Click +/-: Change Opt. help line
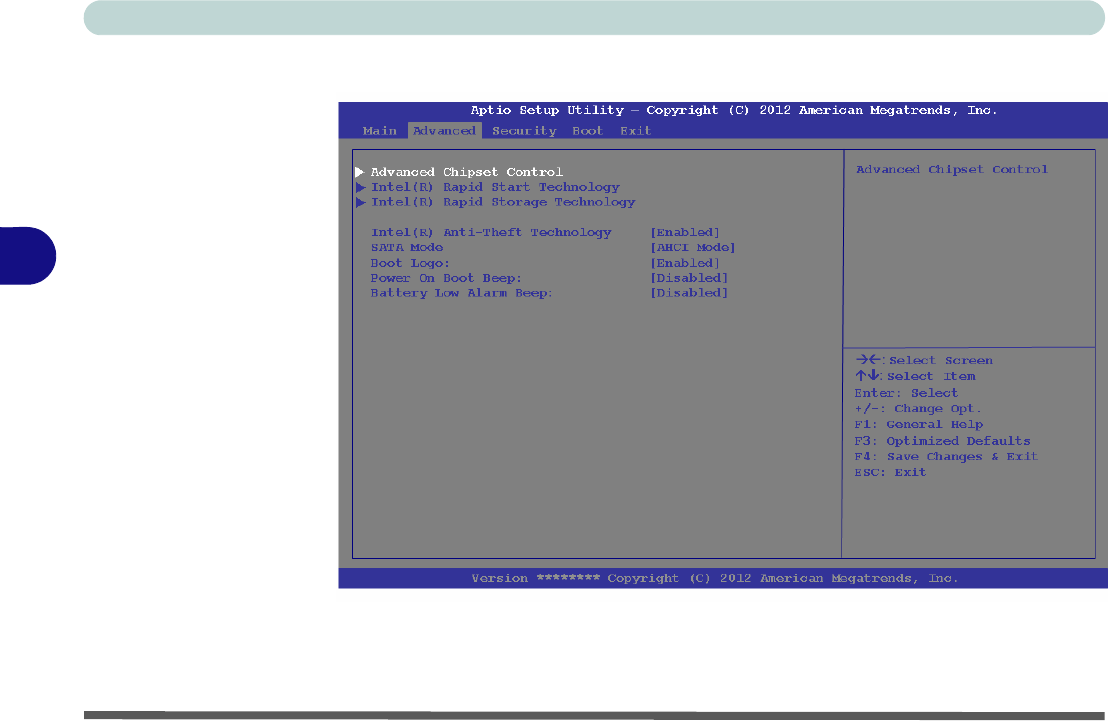This screenshot has height=721, width=1109. [x=918, y=409]
